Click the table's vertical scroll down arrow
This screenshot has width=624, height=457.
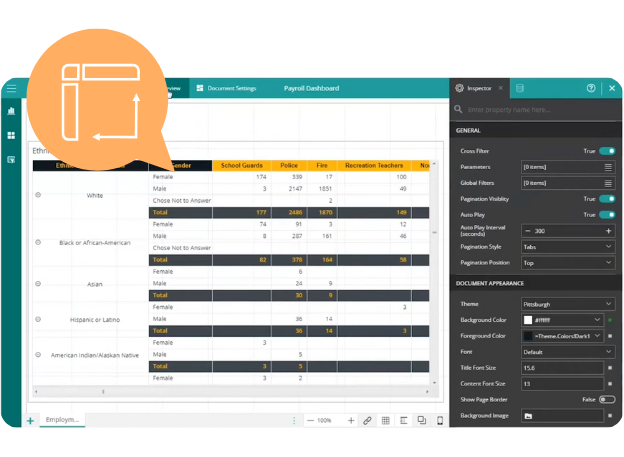pyautogui.click(x=435, y=383)
